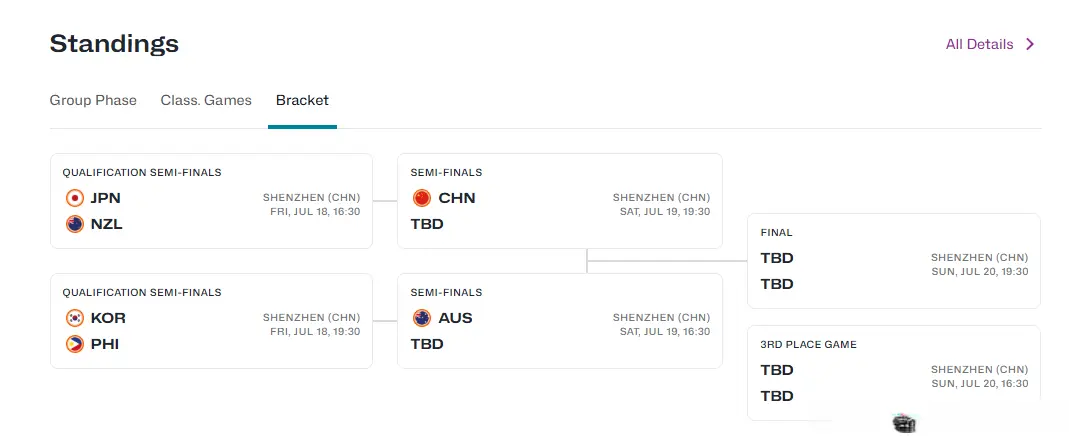This screenshot has height=444, width=1069.
Task: Open the CHN semi-final match card
Action: click(x=560, y=201)
